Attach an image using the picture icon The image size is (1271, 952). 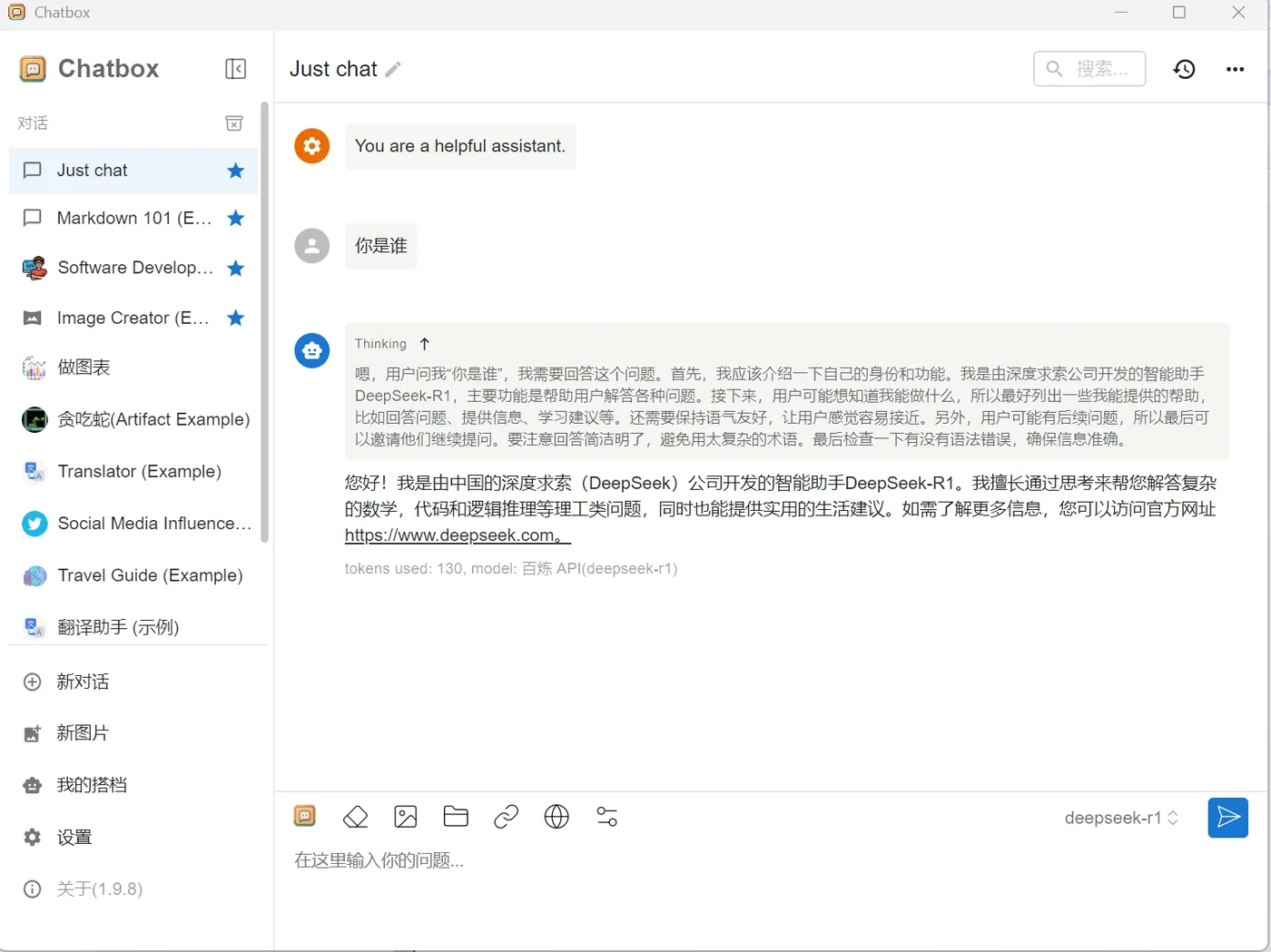406,817
